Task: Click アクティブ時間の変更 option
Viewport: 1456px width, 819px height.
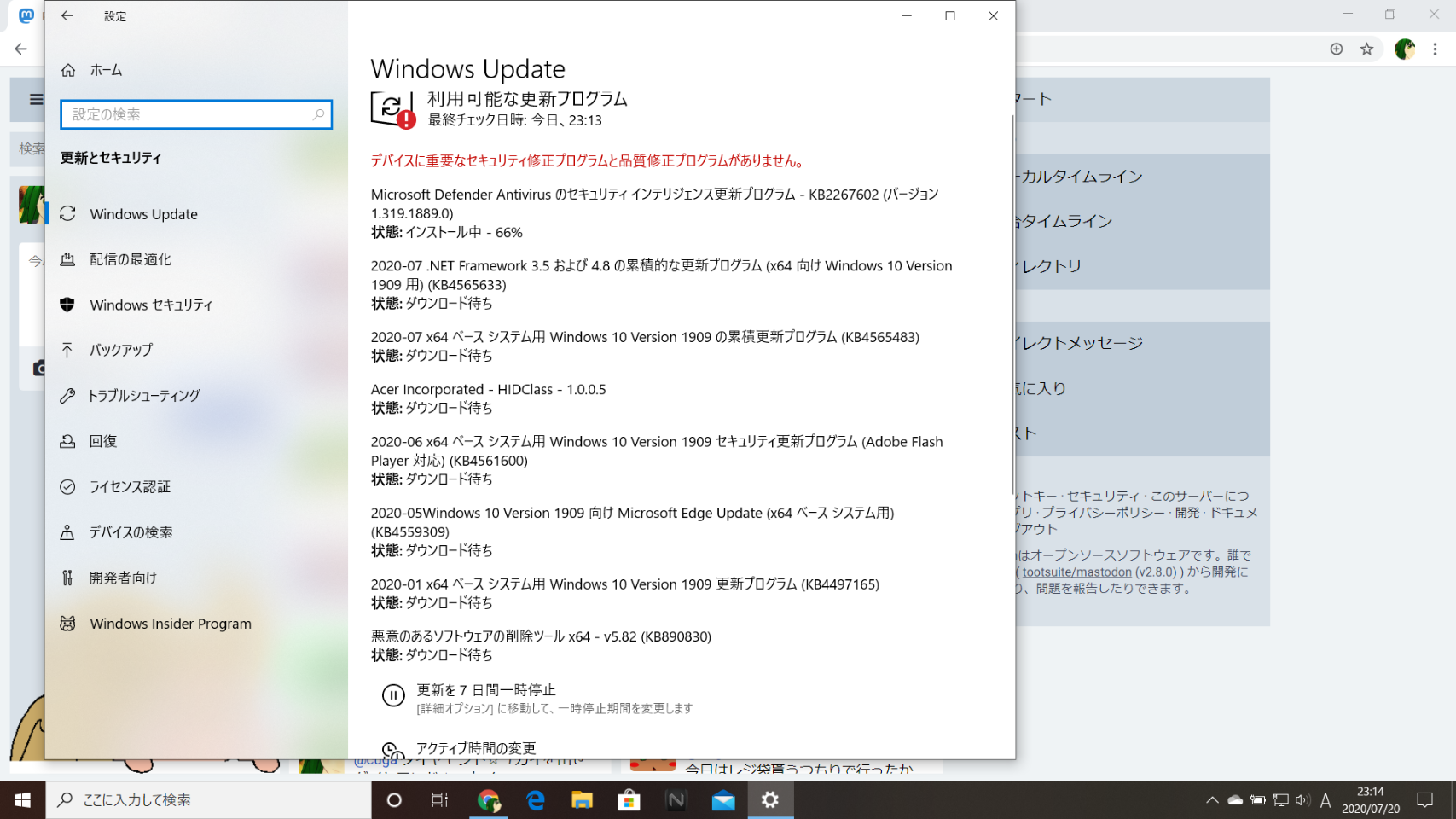Action: tap(476, 748)
